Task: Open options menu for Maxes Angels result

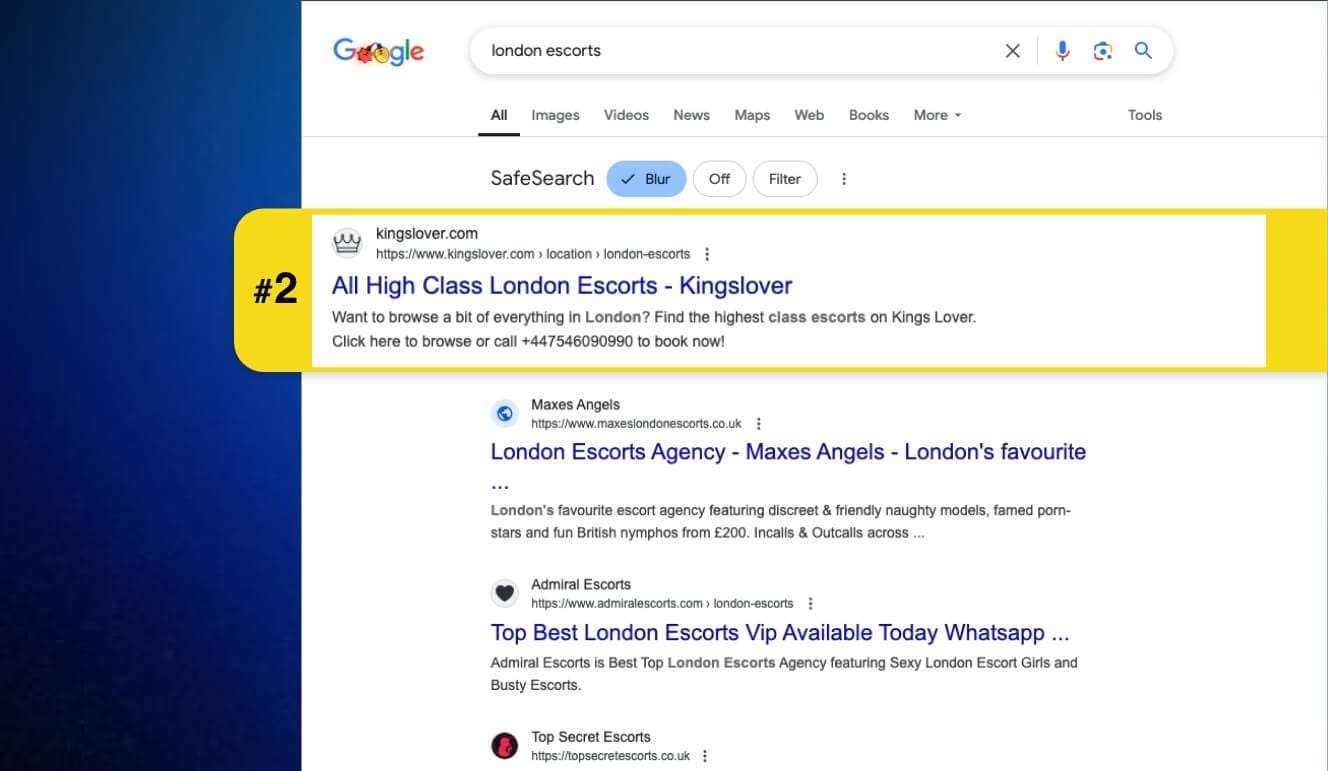Action: (759, 424)
